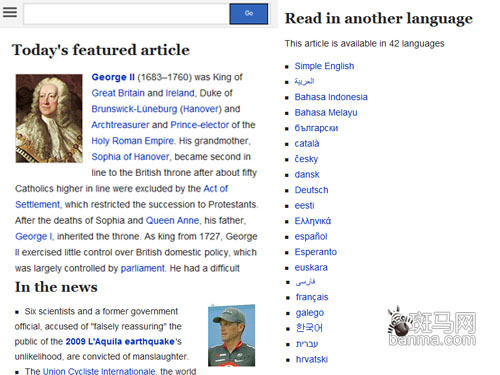The height and width of the screenshot is (375, 500).
Task: Open the Holy Roman Empire link
Action: 133,141
